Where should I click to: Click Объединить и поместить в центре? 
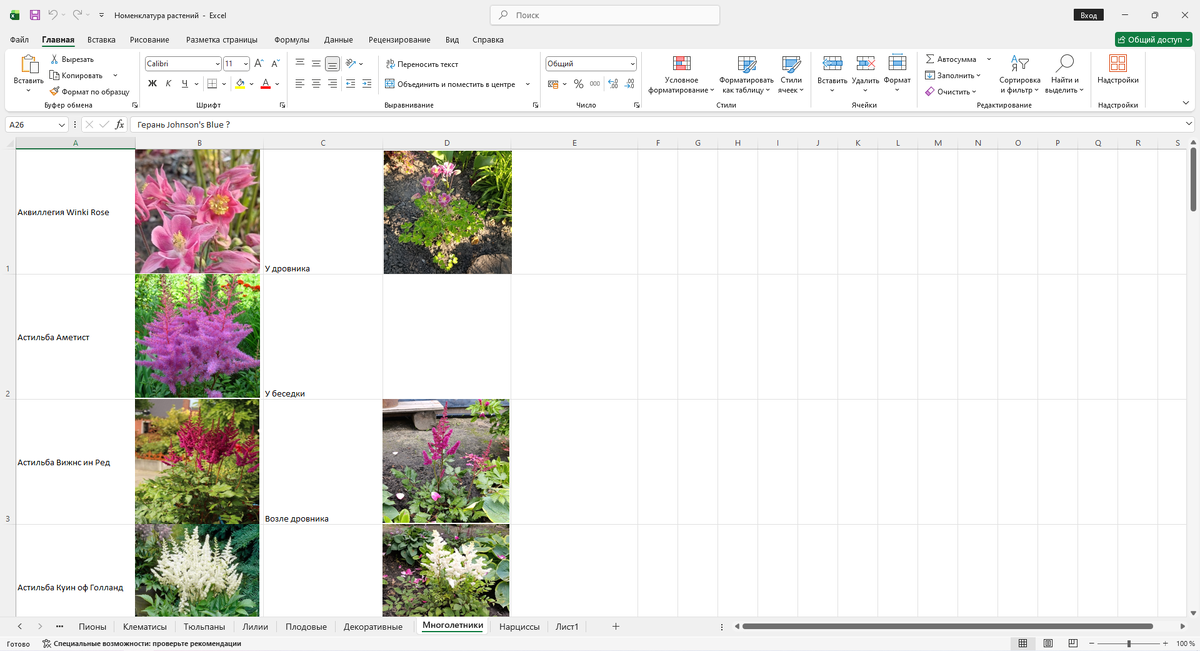point(450,84)
